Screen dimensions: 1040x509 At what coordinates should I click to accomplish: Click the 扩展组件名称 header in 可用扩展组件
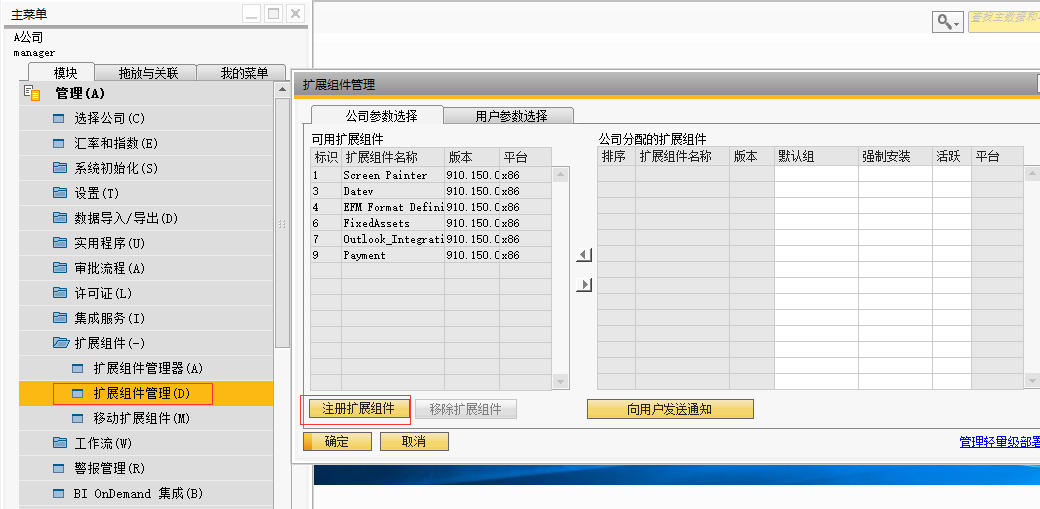click(x=393, y=157)
